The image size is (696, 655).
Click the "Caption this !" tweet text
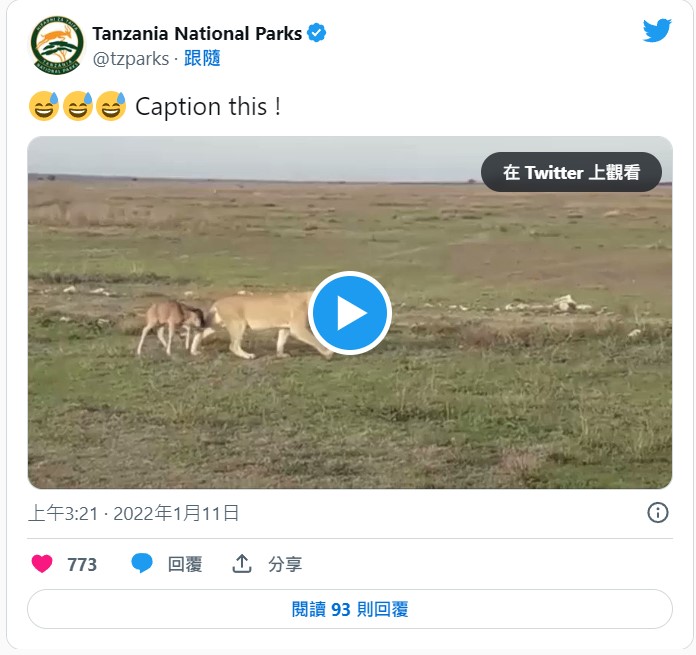click(x=208, y=106)
